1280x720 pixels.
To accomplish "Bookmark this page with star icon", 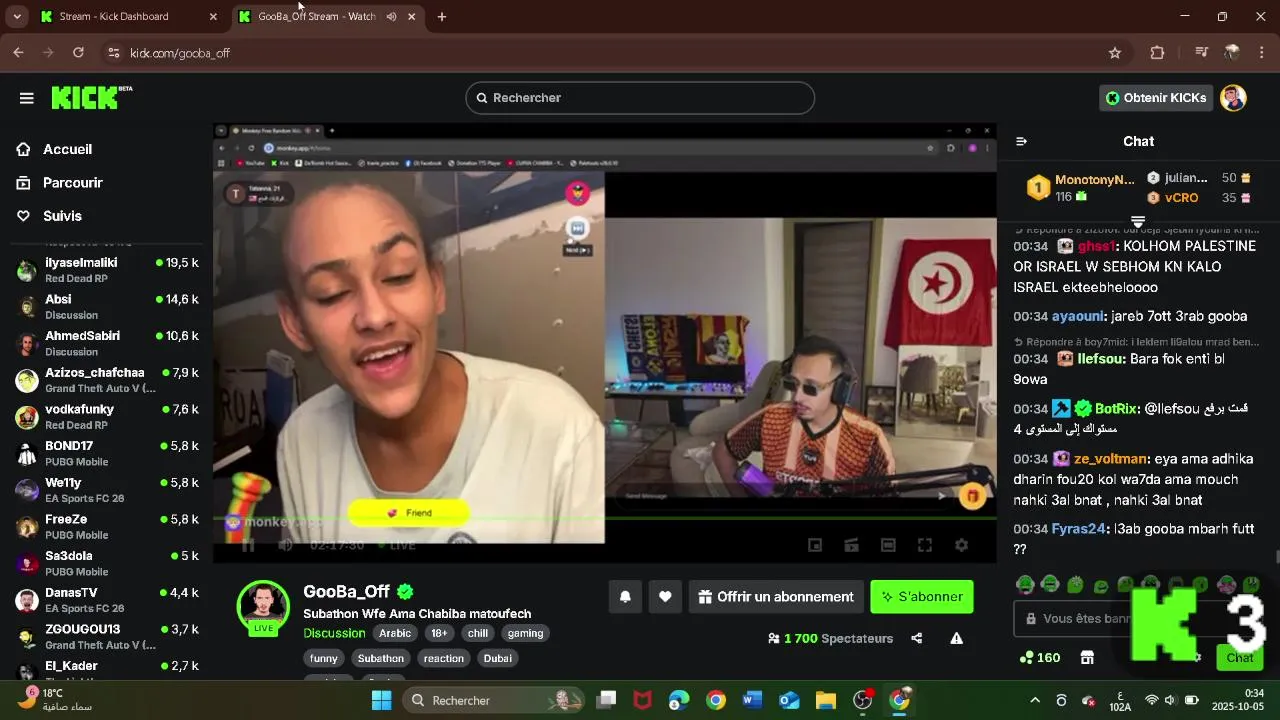I will [1114, 52].
